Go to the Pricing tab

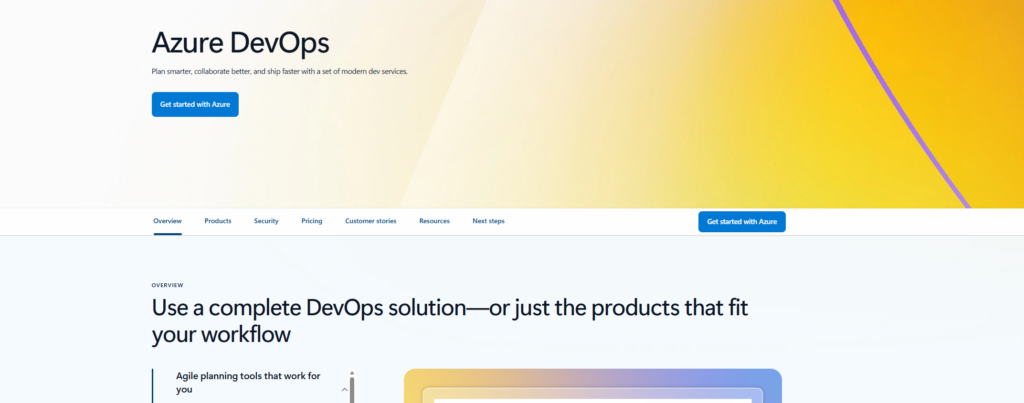312,221
